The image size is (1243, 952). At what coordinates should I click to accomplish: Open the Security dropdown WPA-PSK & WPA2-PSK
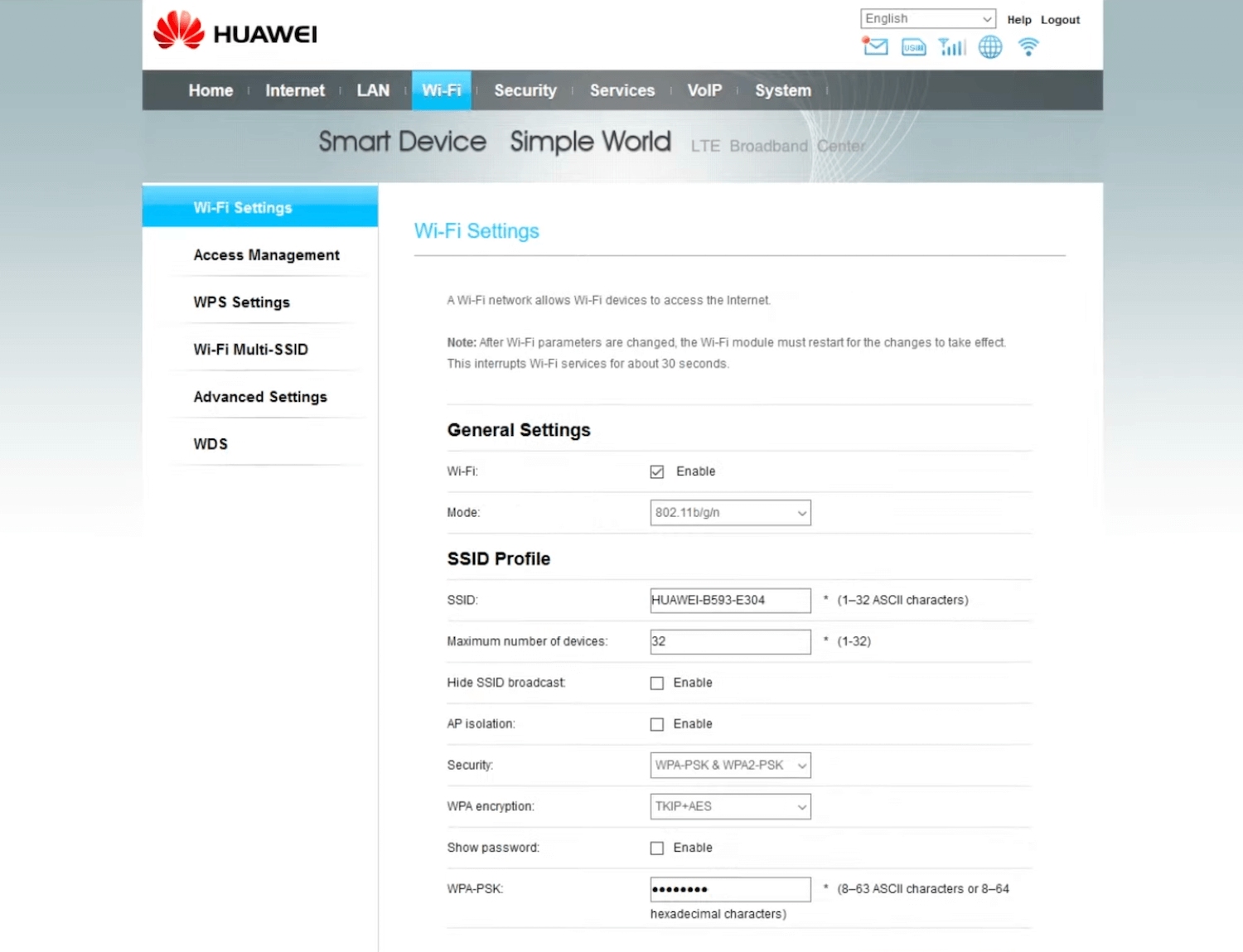click(x=730, y=766)
